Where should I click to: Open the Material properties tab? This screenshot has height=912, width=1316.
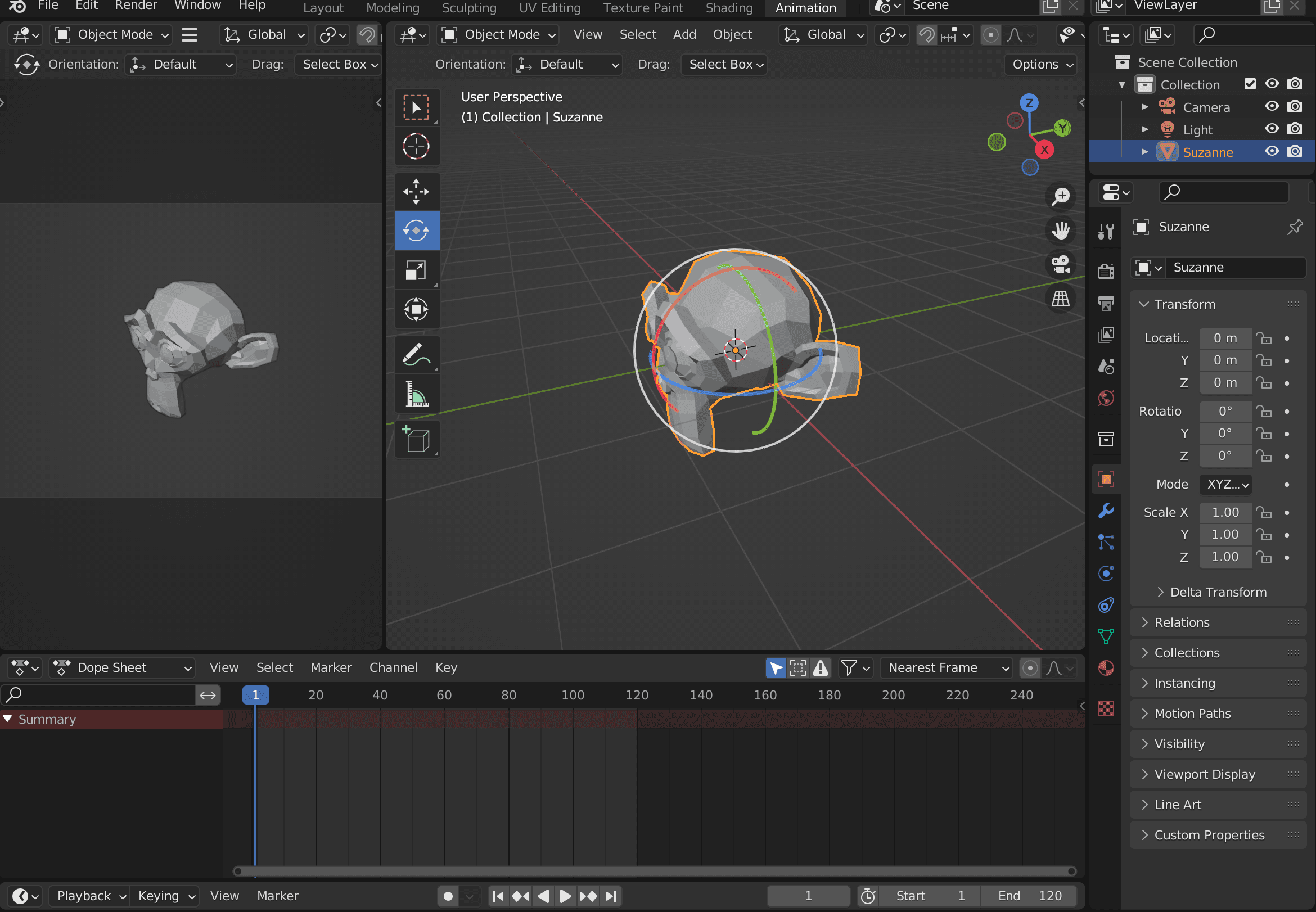(x=1106, y=668)
